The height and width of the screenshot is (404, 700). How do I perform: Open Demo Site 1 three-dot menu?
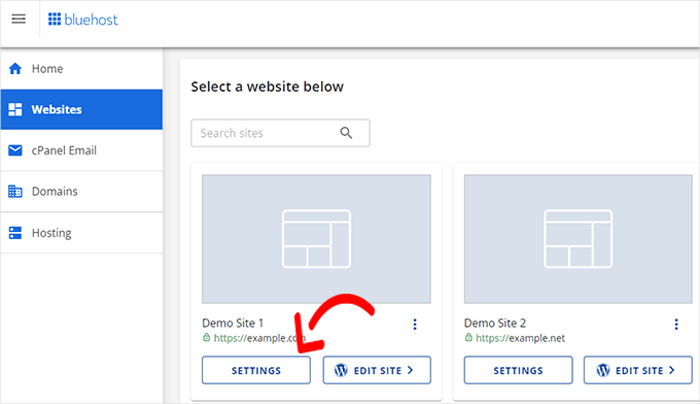pos(414,324)
